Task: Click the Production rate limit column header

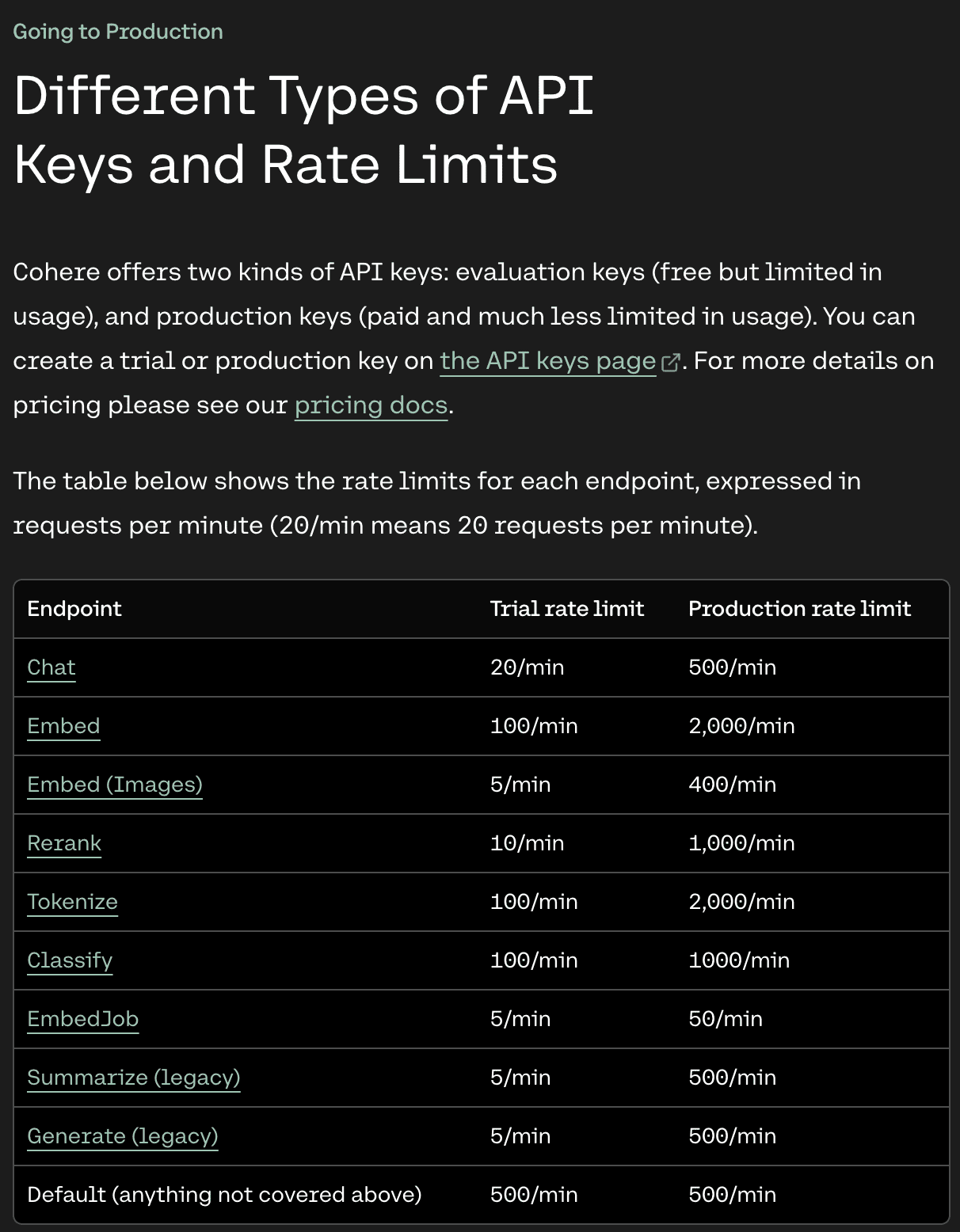Action: 800,609
